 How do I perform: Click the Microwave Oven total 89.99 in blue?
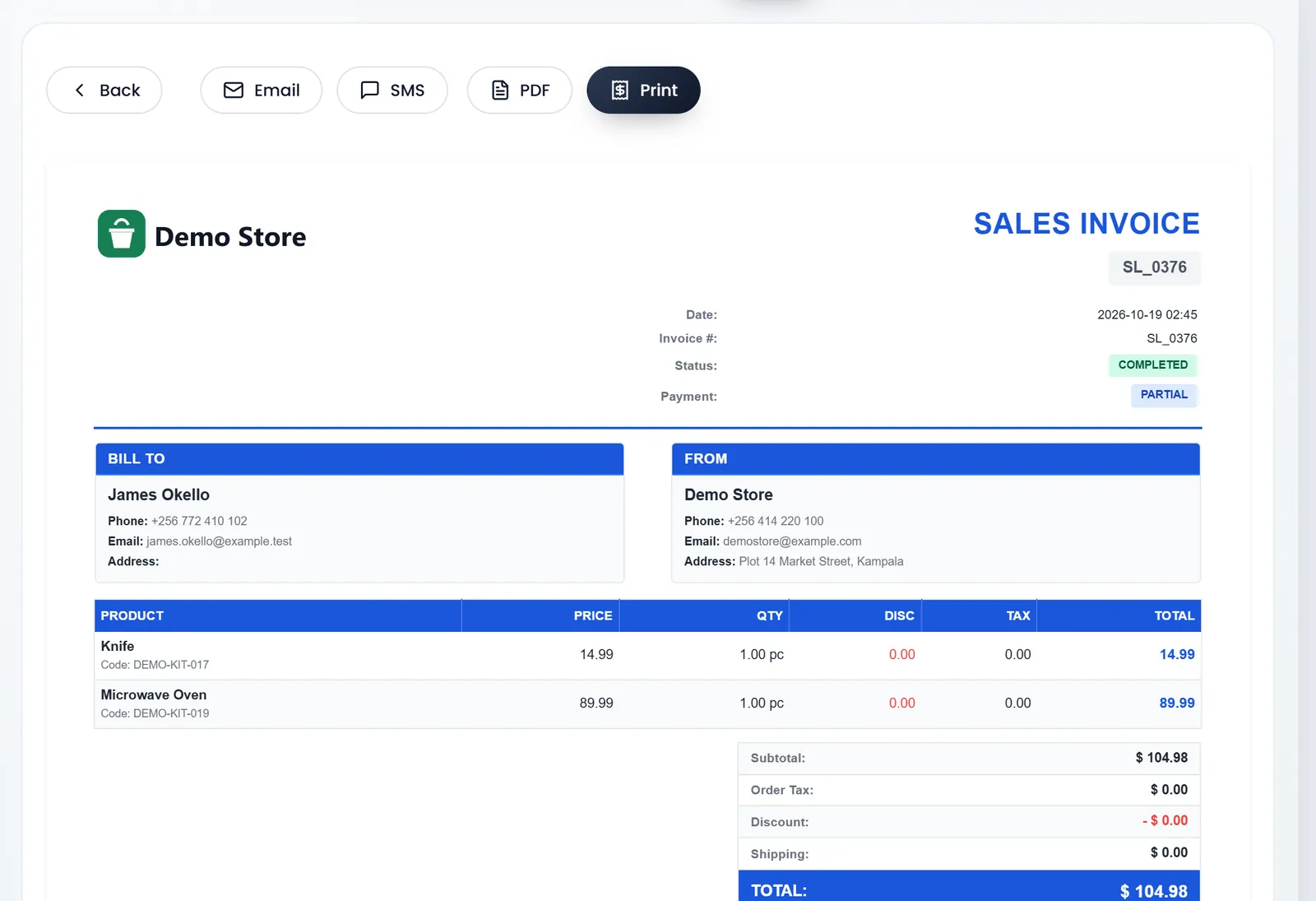pyautogui.click(x=1177, y=703)
